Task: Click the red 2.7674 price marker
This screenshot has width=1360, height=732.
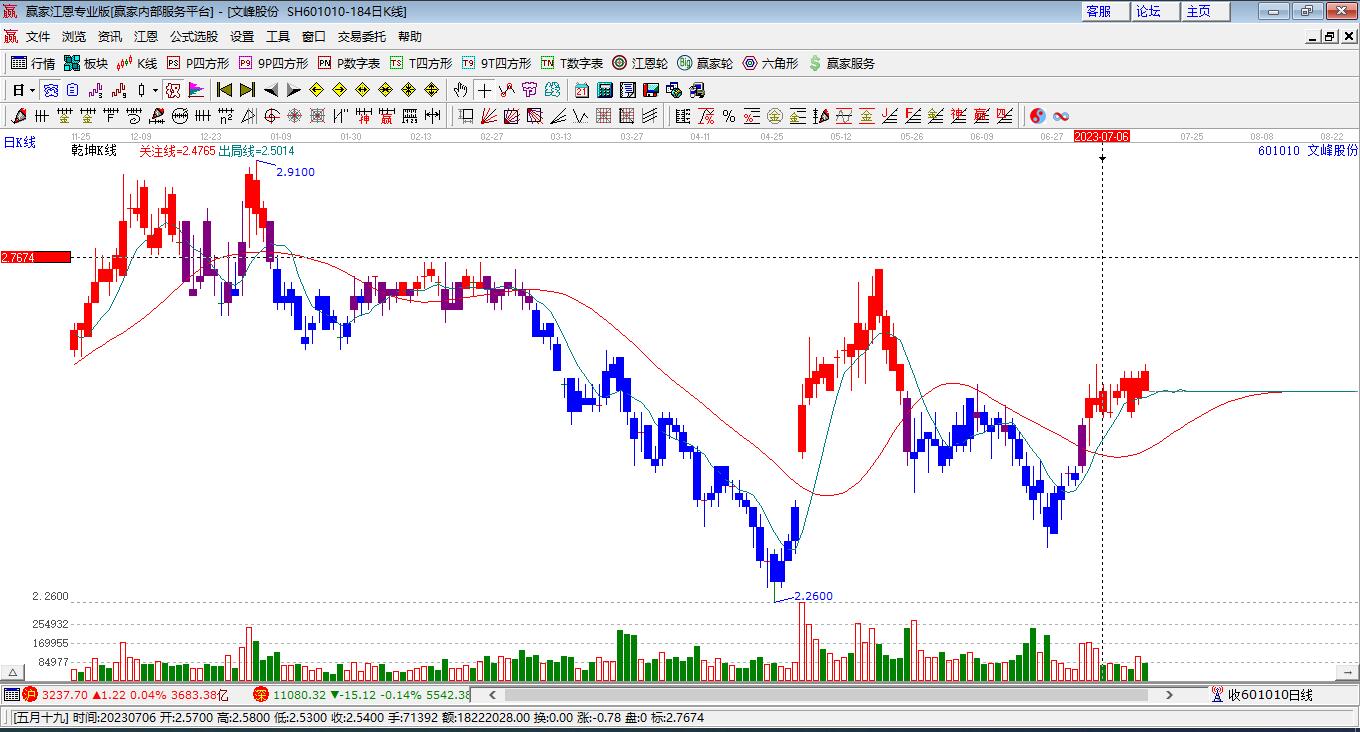Action: (36, 257)
